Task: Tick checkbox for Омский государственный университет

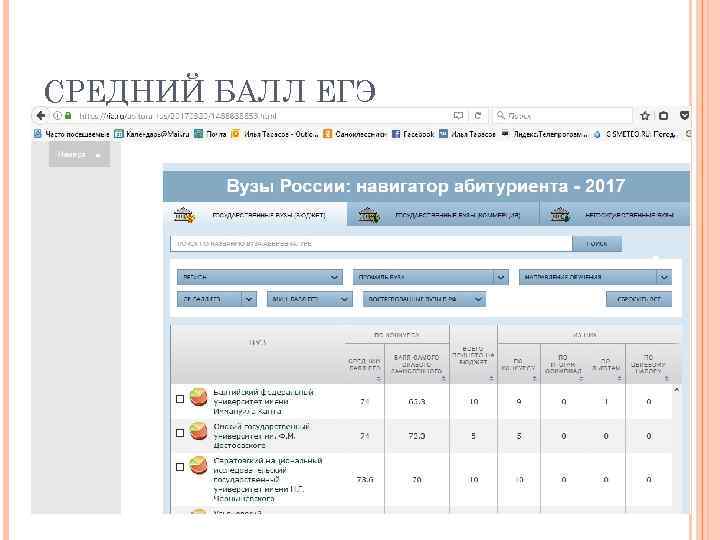Action: (x=180, y=433)
